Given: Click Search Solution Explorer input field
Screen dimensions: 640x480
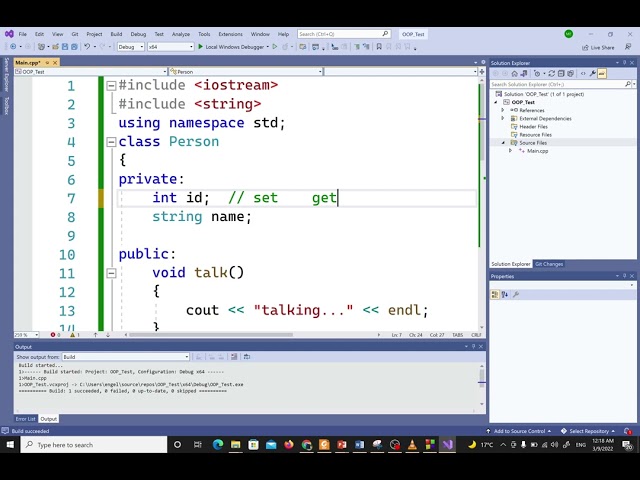Looking at the screenshot, I should coord(558,84).
